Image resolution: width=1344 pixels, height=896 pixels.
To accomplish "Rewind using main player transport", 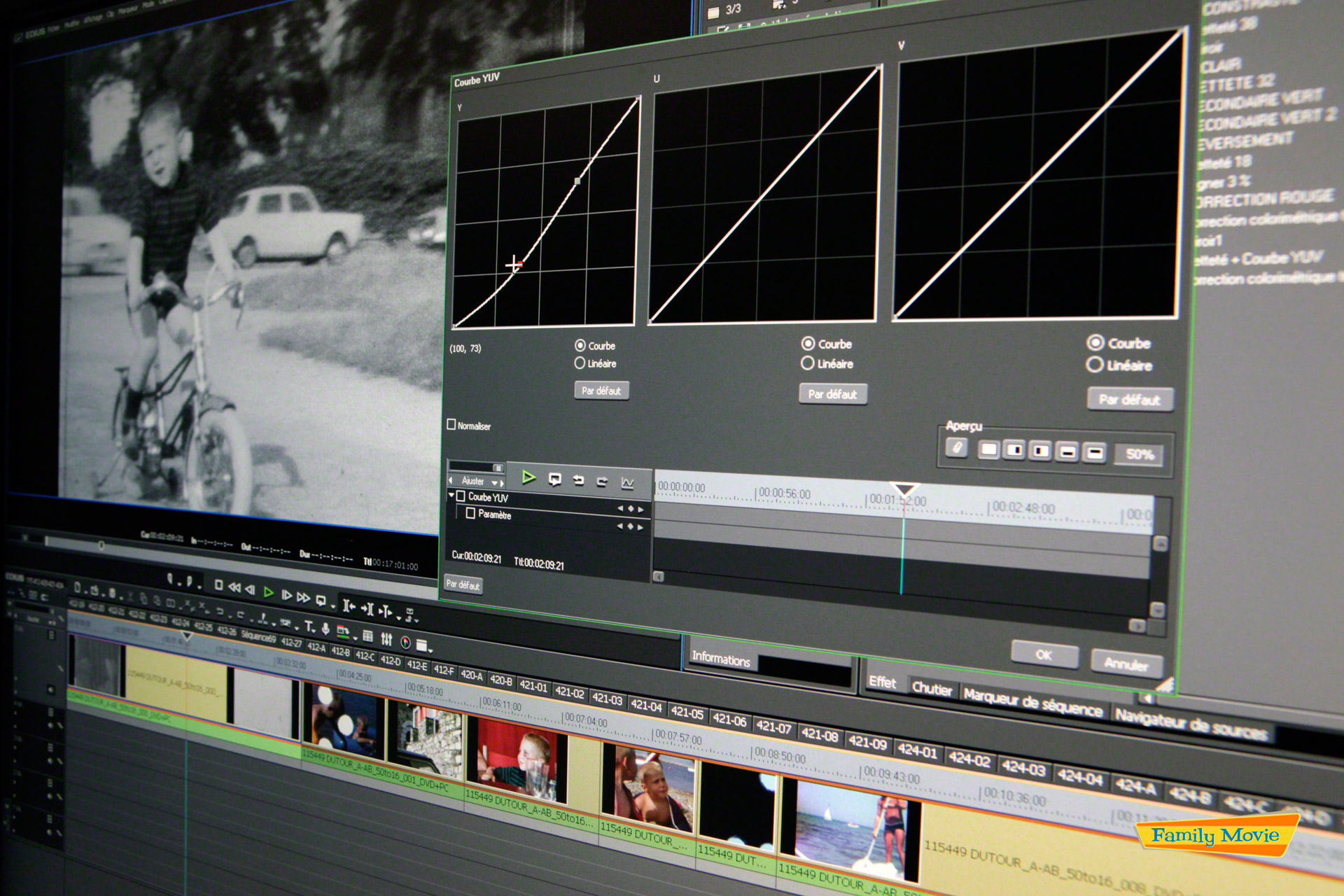I will (x=234, y=587).
